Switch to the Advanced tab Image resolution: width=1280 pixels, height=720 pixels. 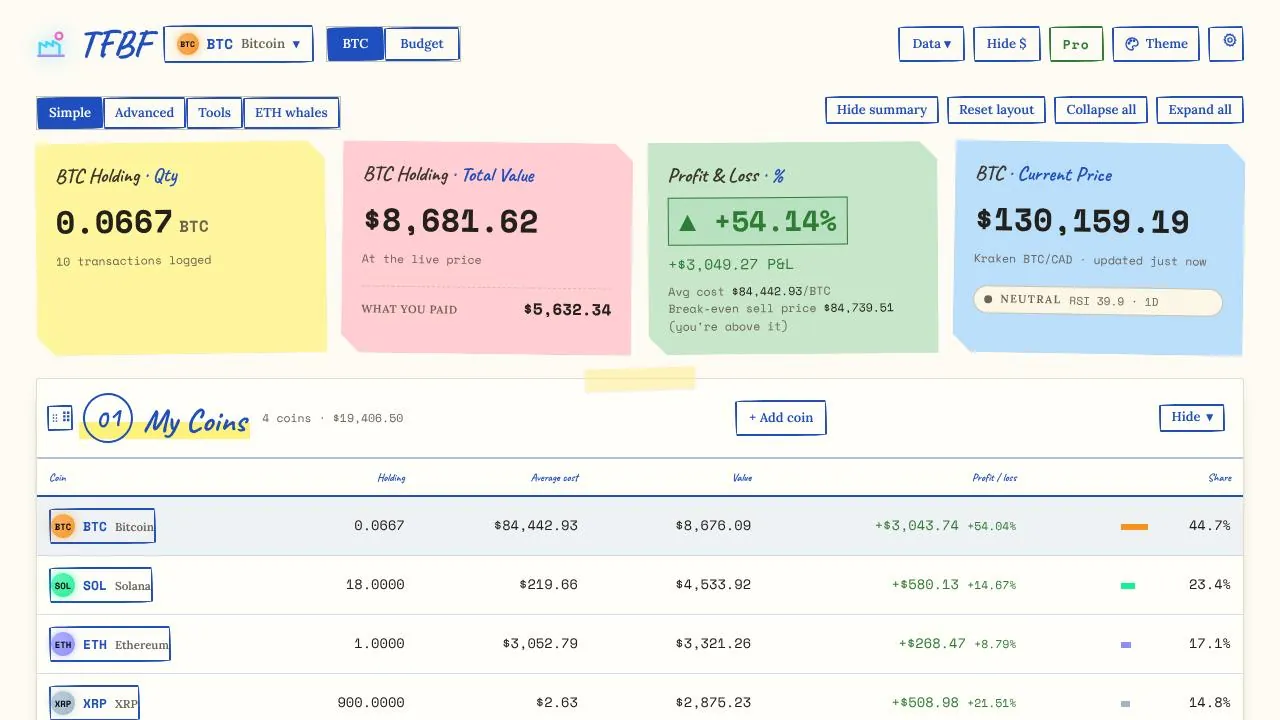144,113
